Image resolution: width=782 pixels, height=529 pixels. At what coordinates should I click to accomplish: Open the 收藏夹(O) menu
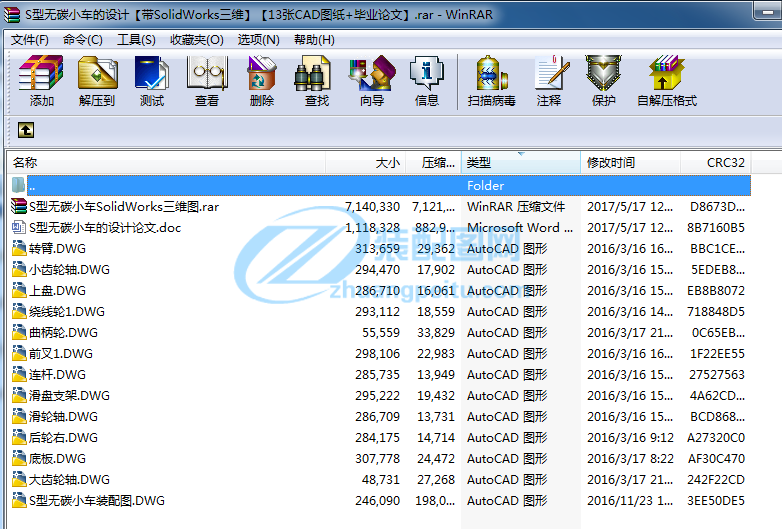tap(196, 40)
